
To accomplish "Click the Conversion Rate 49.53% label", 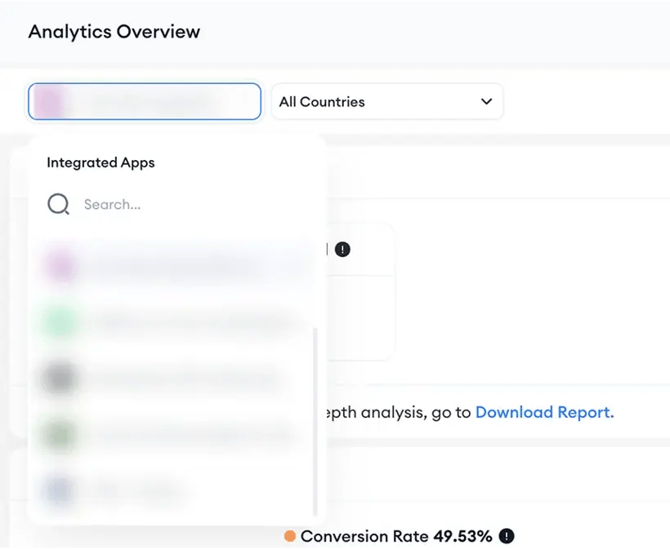I will coord(396,536).
